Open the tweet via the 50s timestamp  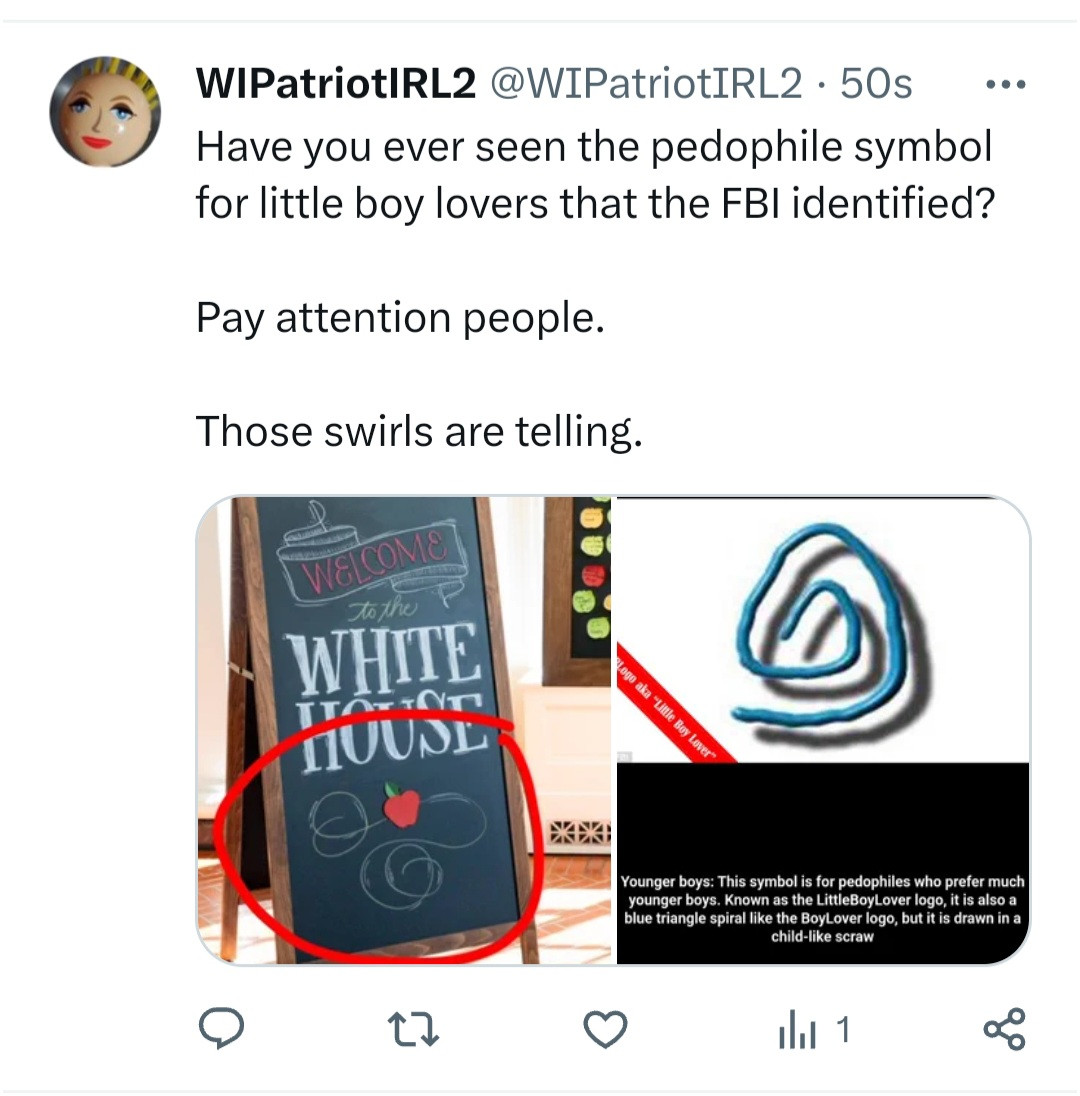tap(877, 85)
